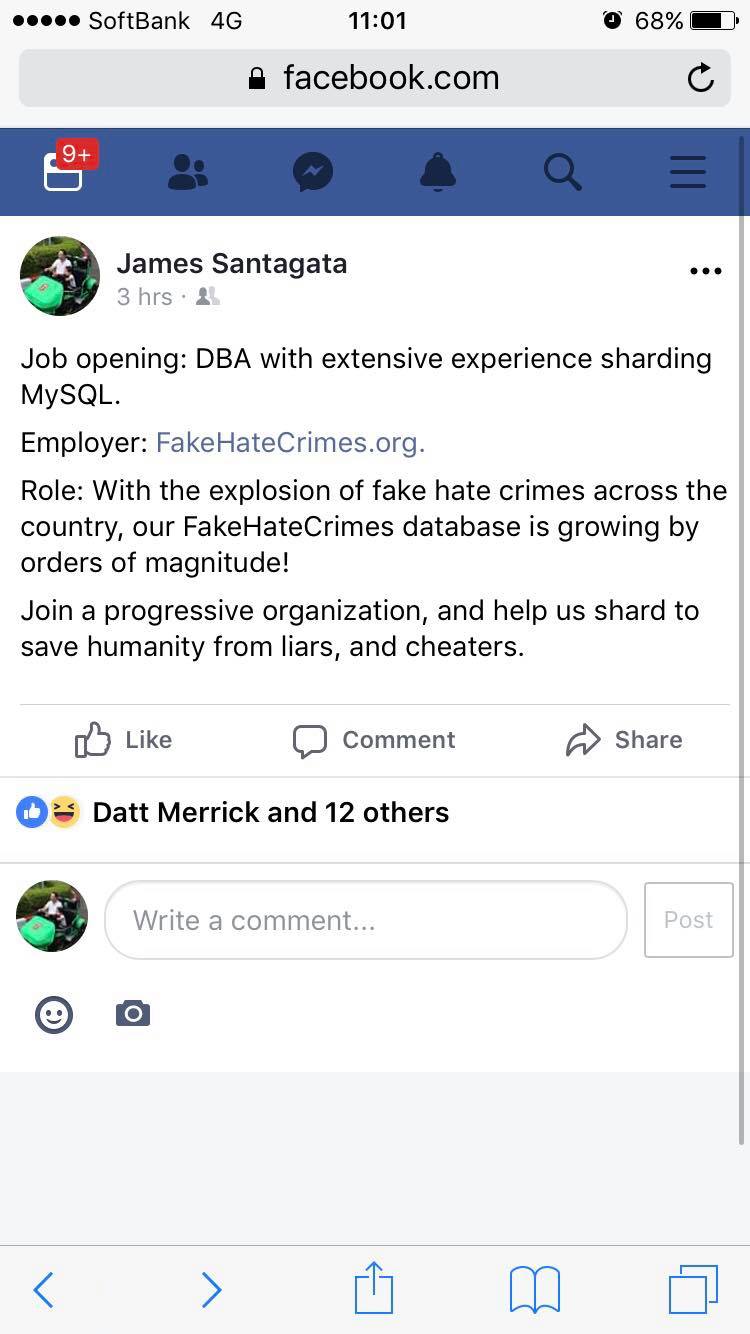Viewport: 750px width, 1334px height.
Task: Like the post by James Santagata
Action: 124,740
